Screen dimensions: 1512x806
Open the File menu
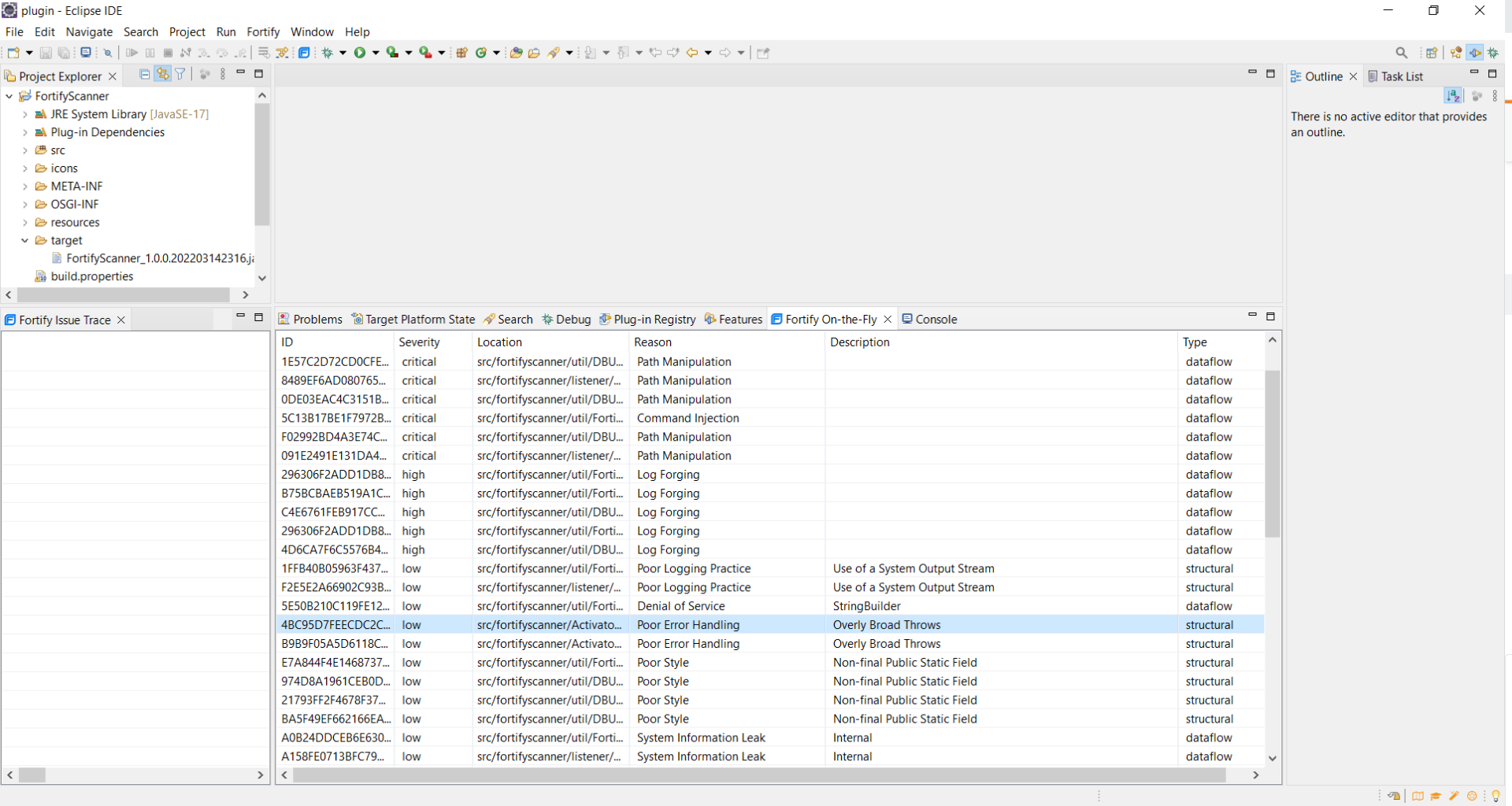[14, 31]
